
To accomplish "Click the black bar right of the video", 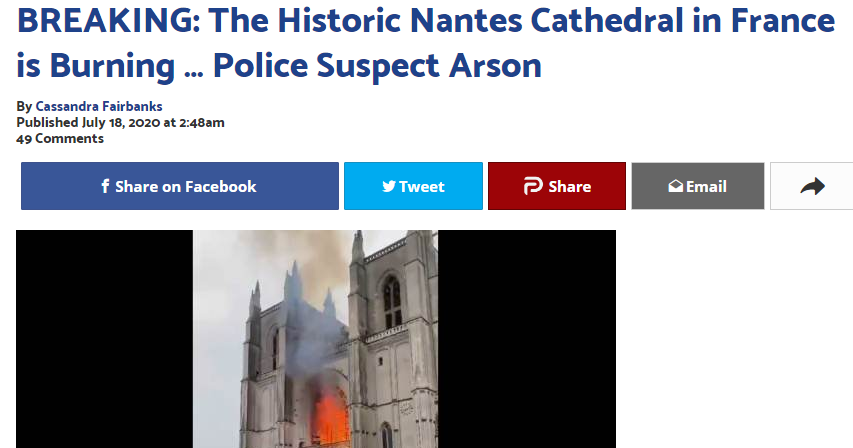I will coord(527,339).
